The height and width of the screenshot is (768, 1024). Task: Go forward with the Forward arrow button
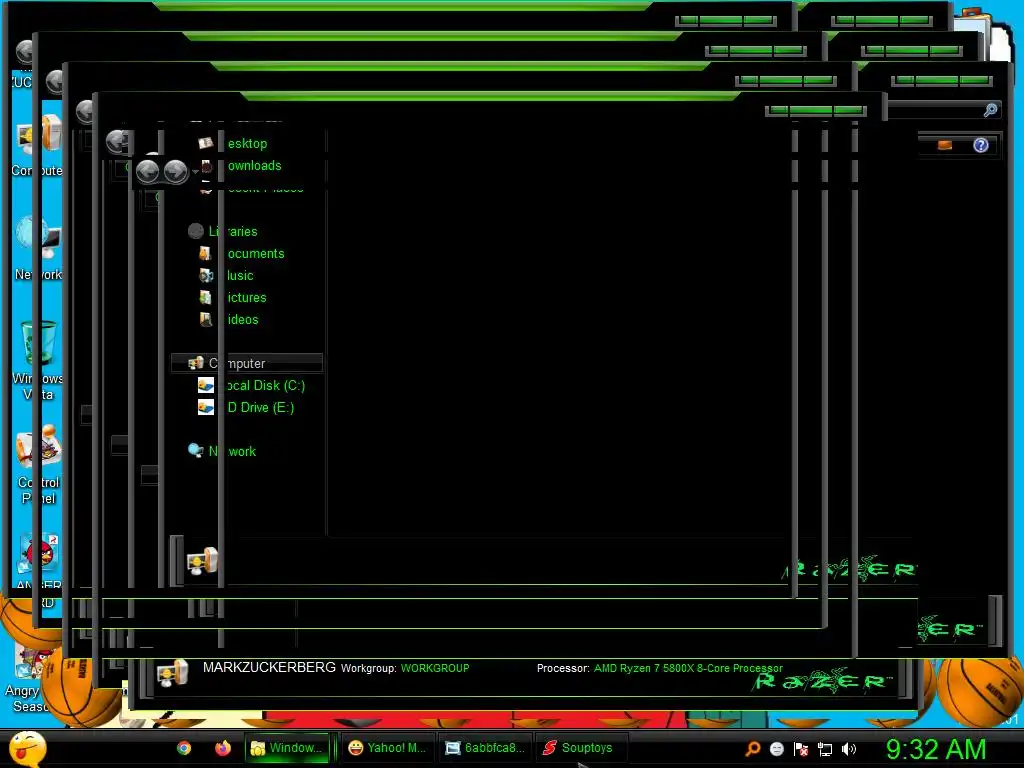pos(176,172)
